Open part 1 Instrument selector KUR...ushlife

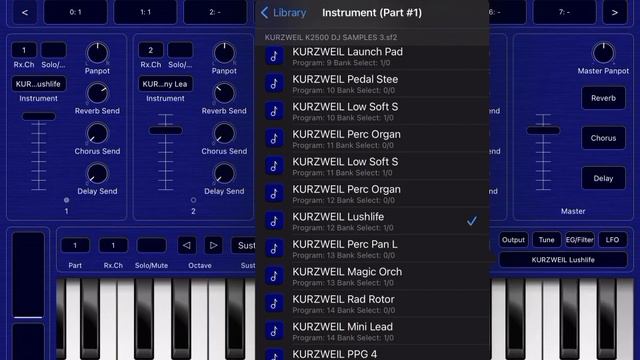tap(38, 84)
